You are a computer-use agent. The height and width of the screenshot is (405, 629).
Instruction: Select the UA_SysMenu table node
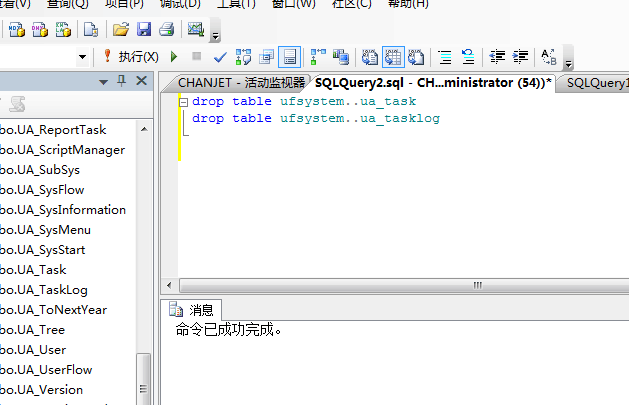click(45, 230)
